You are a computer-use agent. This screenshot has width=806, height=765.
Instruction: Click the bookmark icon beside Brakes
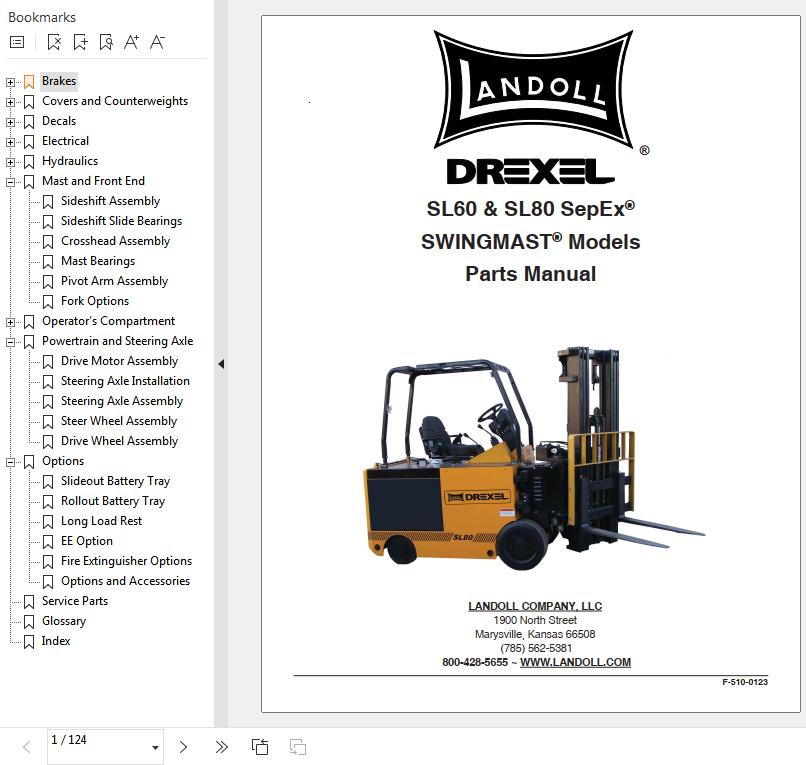click(x=29, y=82)
